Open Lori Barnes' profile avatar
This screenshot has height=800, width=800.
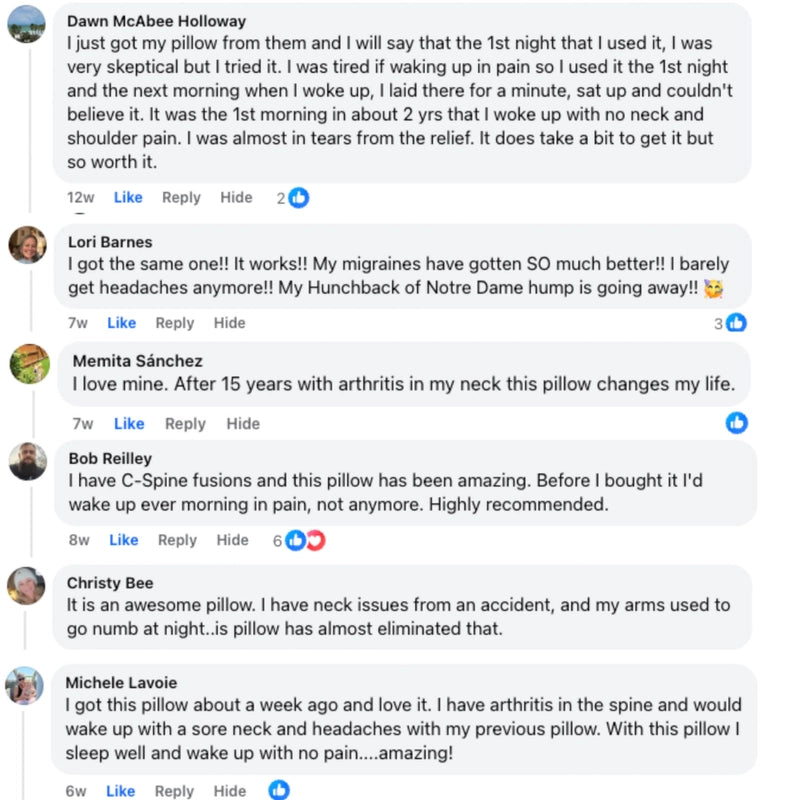pos(27,244)
